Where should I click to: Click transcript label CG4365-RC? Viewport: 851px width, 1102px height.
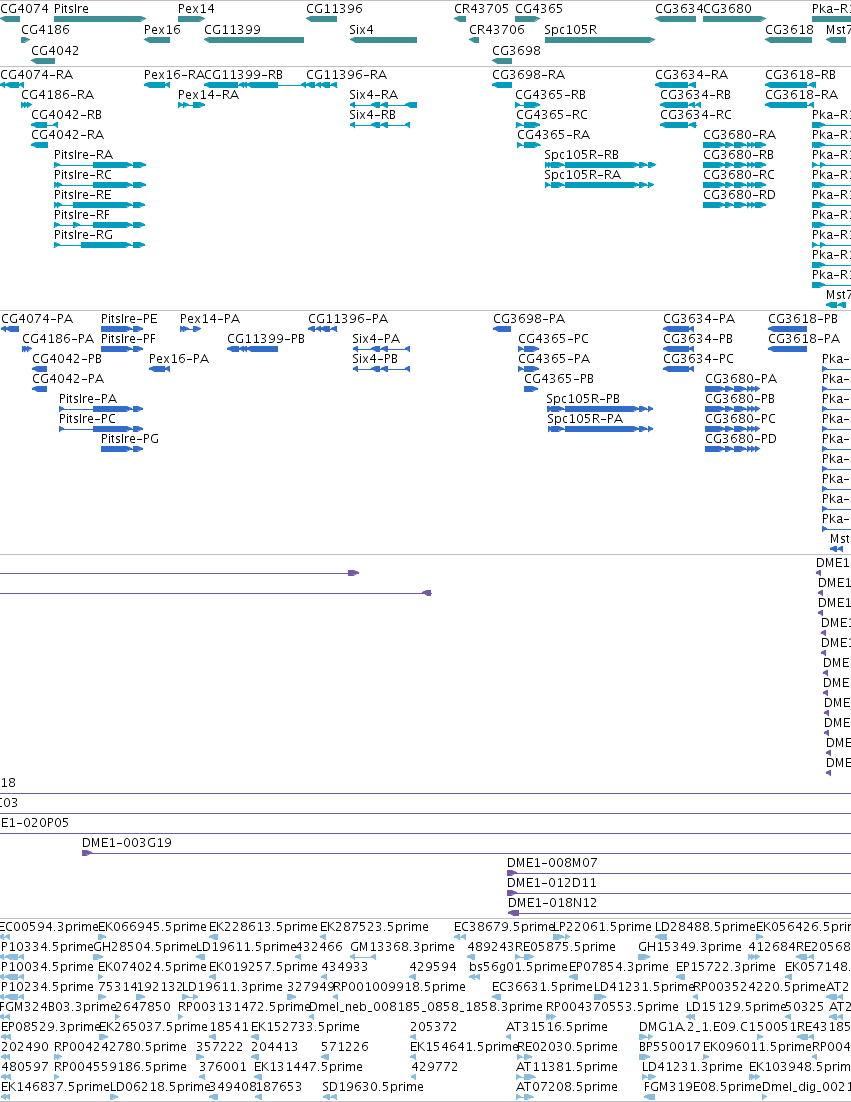pyautogui.click(x=552, y=115)
